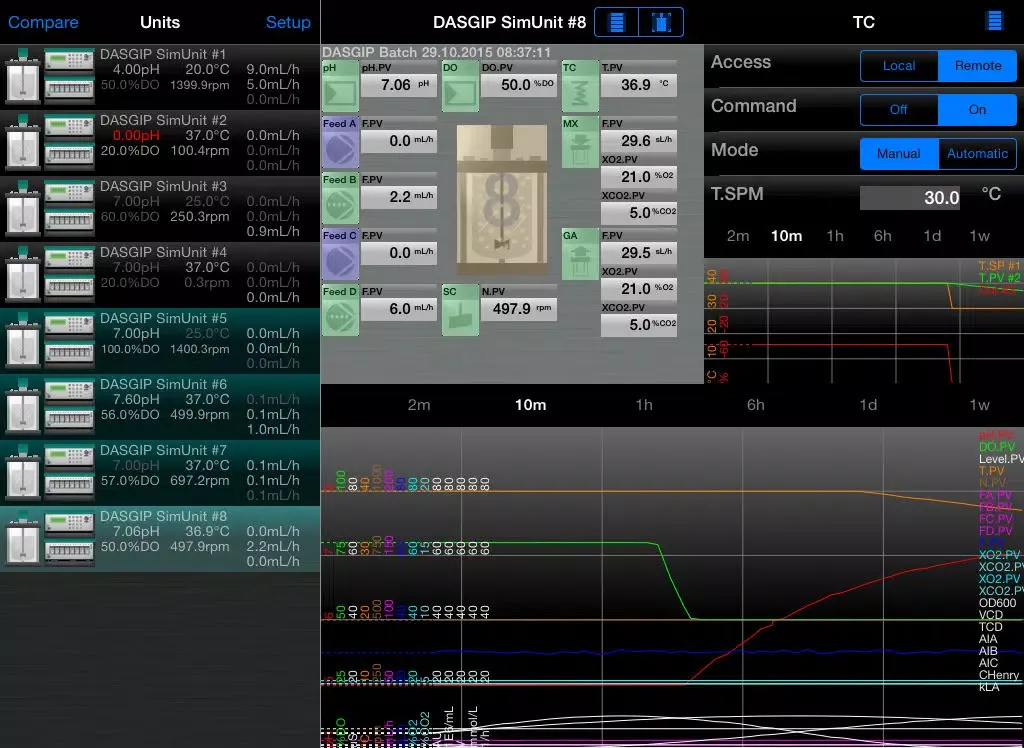This screenshot has width=1024, height=748.
Task: Edit the T.SPM setpoint field showing 30.0
Action: tap(910, 197)
